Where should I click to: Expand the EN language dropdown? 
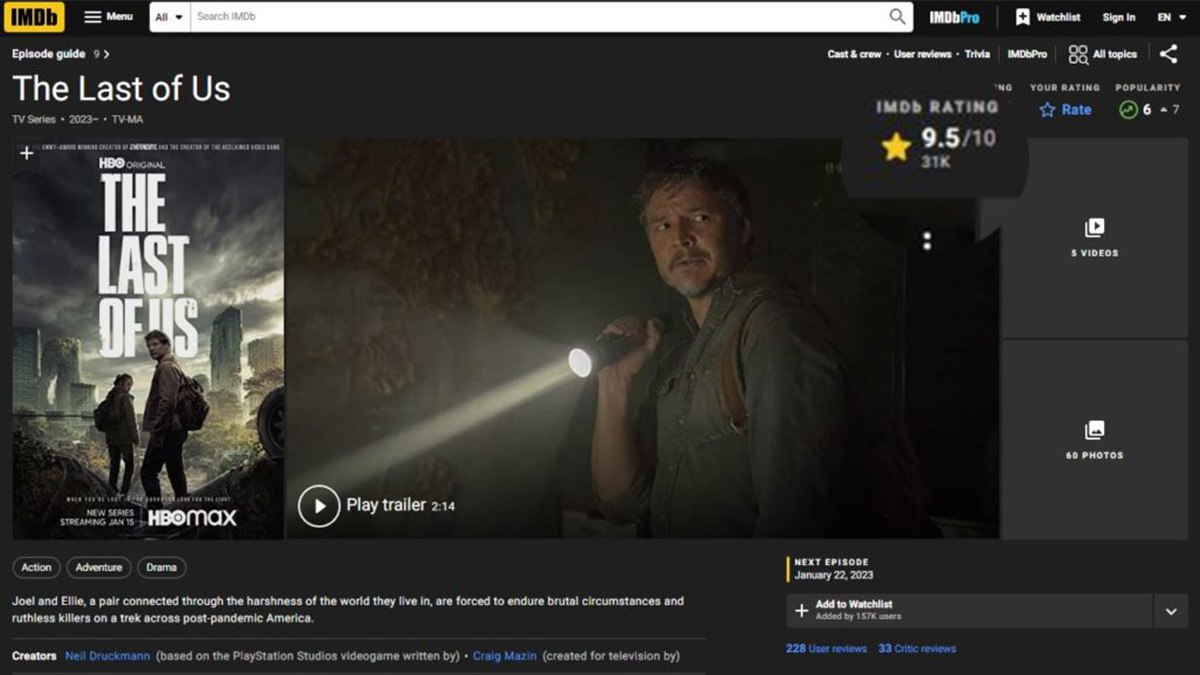[1171, 17]
